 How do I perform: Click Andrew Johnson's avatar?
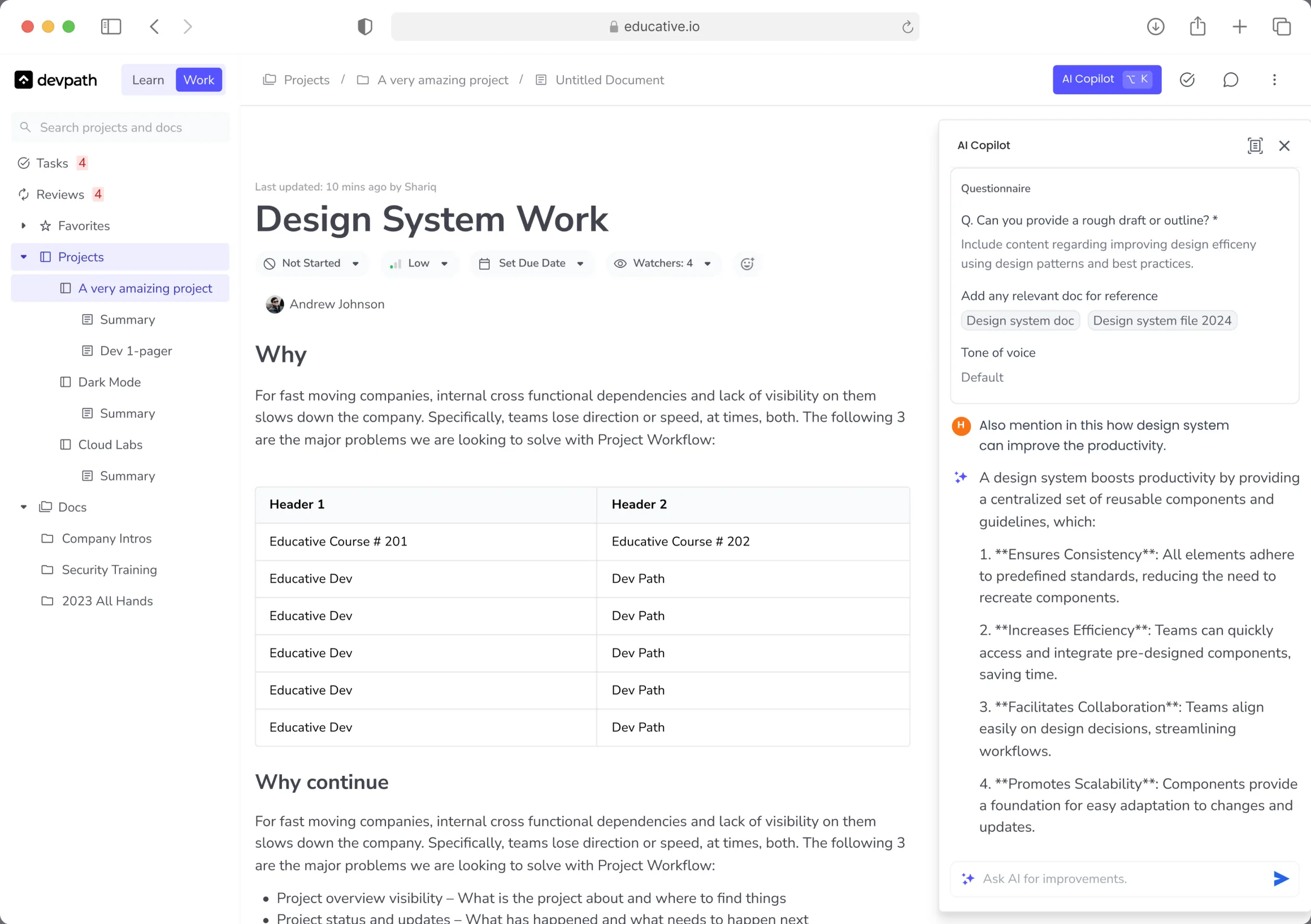pos(275,304)
